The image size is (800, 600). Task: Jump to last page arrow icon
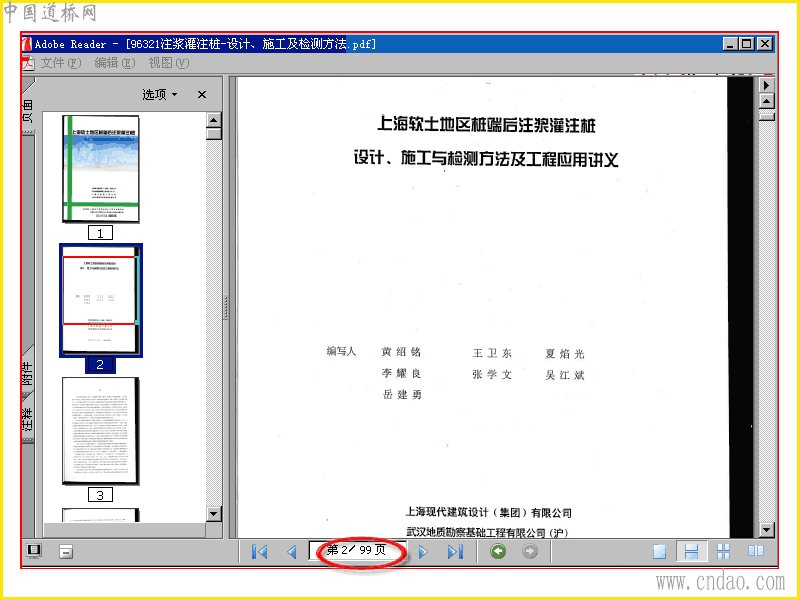coord(455,552)
